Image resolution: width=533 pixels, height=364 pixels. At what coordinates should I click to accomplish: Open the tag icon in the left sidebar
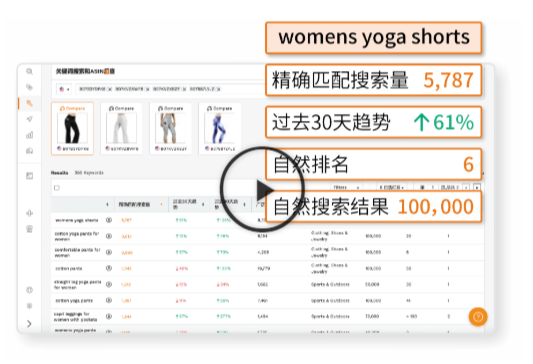point(30,87)
